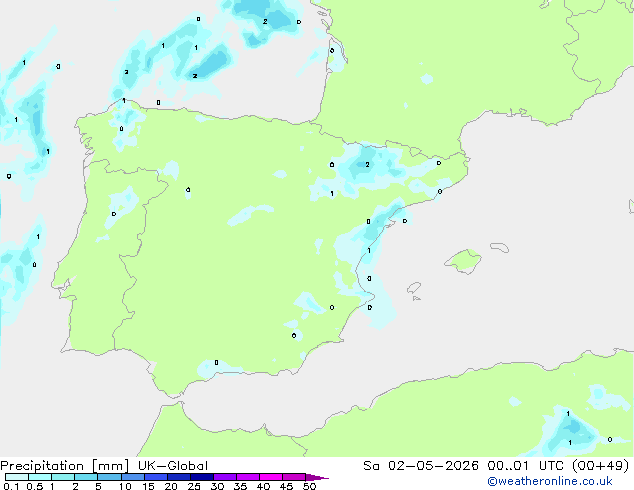Click the purple arrow tip beyond 50
Viewport: 634px width, 490px height.
tap(317, 477)
